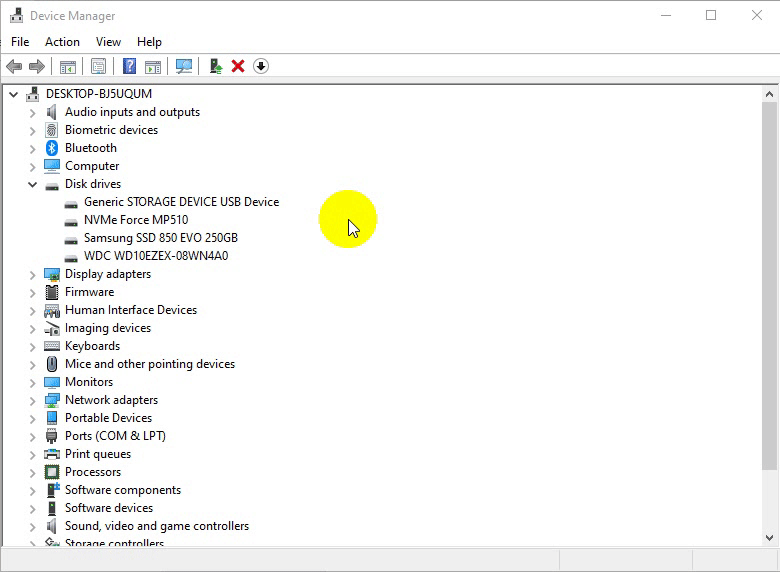The image size is (780, 572).
Task: Click the Mice and other pointing devices icon
Action: pyautogui.click(x=52, y=364)
